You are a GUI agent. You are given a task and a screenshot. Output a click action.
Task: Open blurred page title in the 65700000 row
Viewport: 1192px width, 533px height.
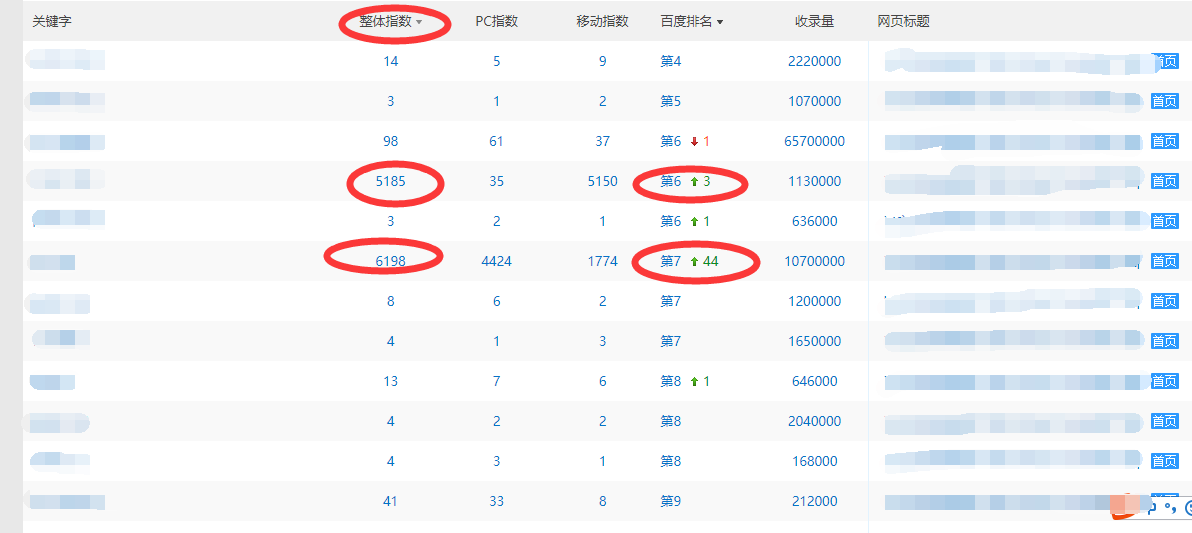coord(1013,141)
